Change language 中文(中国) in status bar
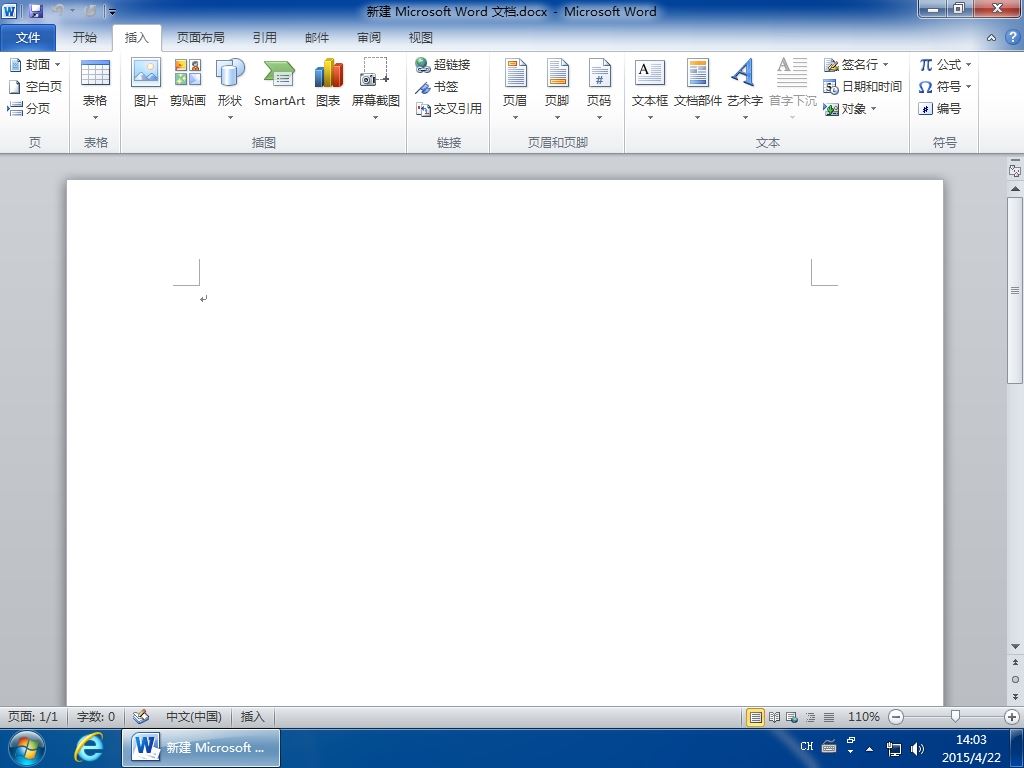Image resolution: width=1024 pixels, height=768 pixels. (193, 716)
